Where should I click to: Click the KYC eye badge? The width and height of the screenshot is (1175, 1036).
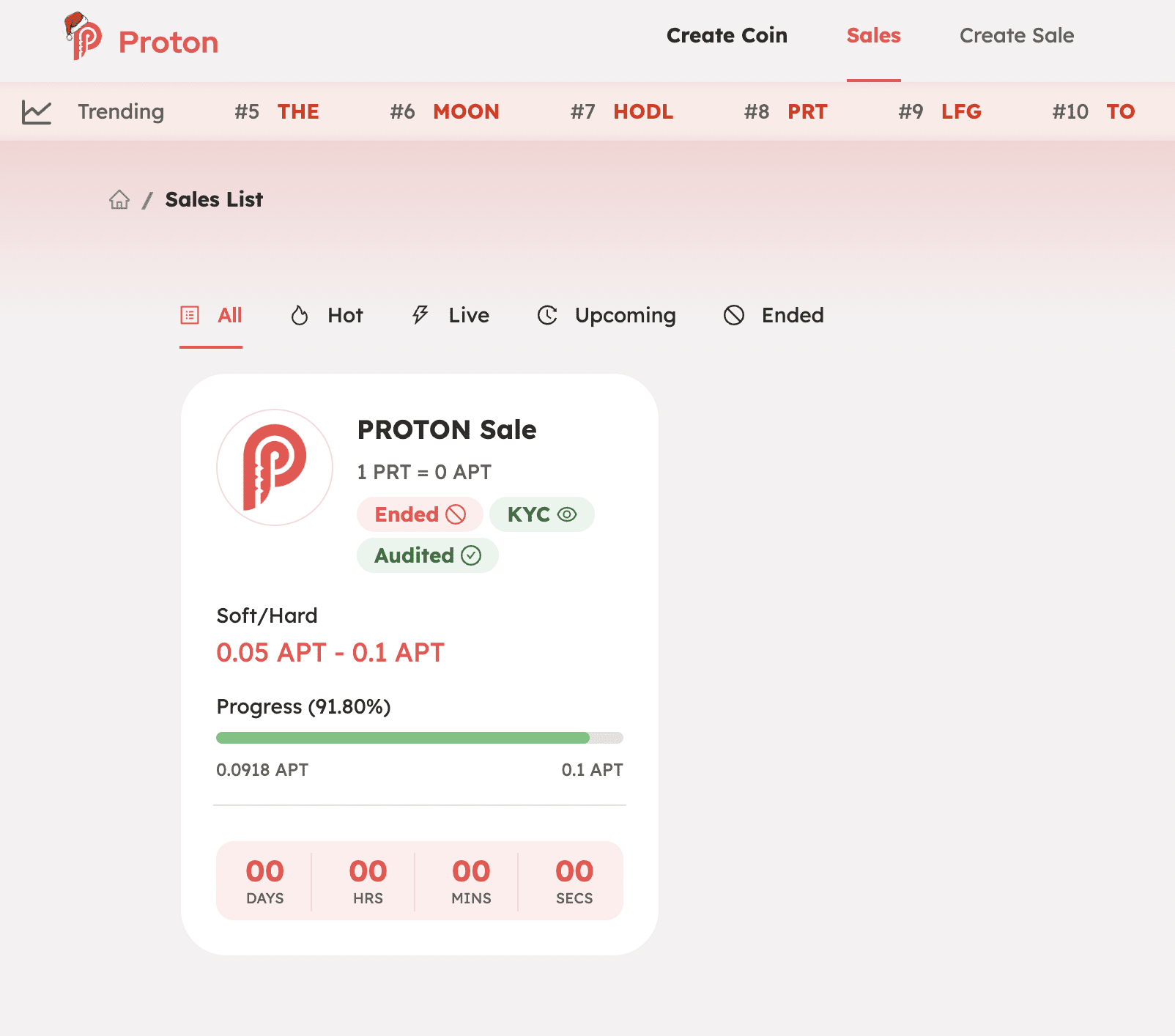(542, 514)
